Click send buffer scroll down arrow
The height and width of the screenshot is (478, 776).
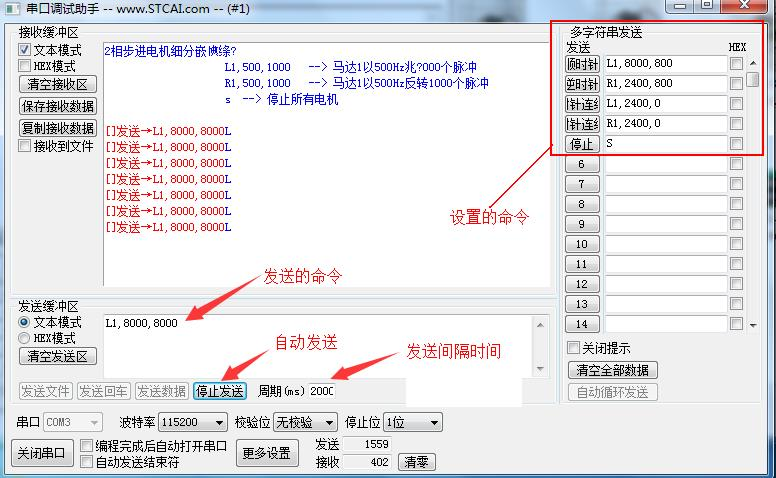coord(540,369)
